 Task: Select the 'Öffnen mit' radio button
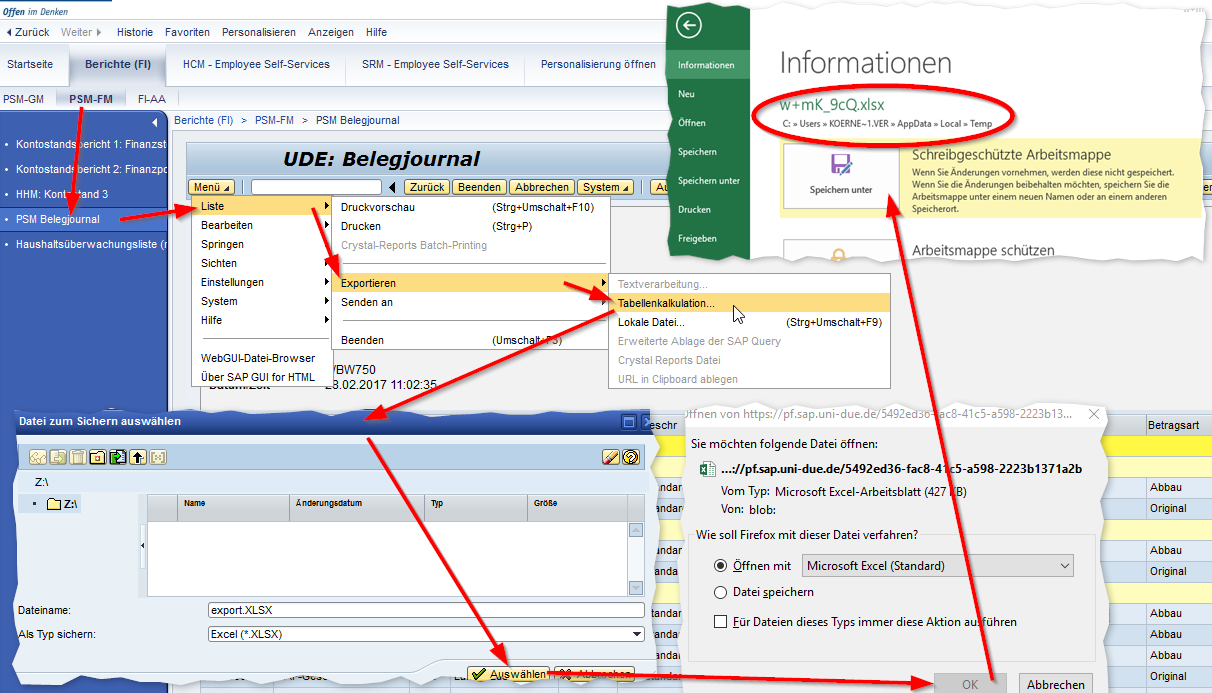click(x=721, y=566)
